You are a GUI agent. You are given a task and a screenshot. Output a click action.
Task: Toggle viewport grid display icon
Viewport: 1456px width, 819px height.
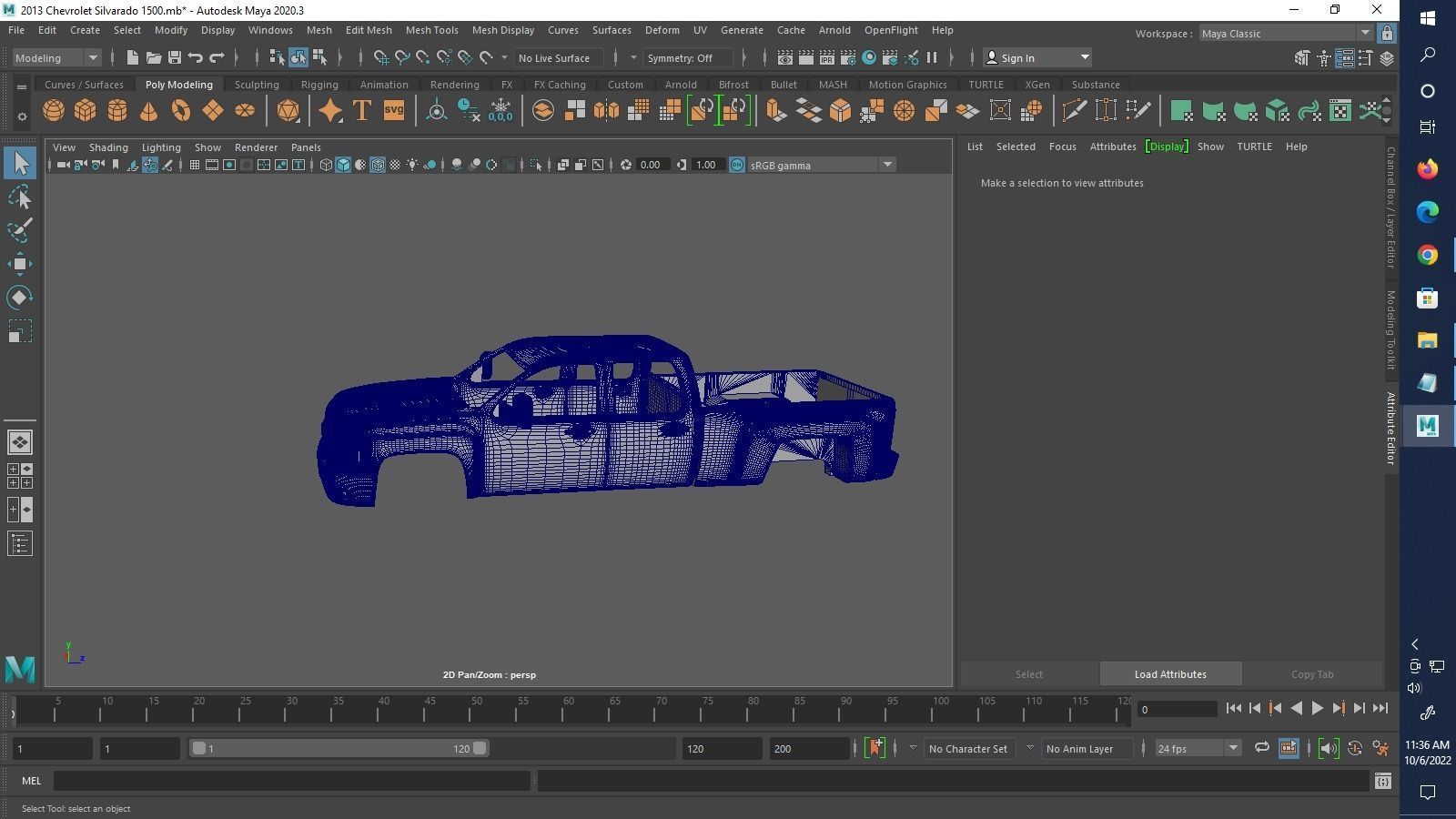[x=195, y=165]
